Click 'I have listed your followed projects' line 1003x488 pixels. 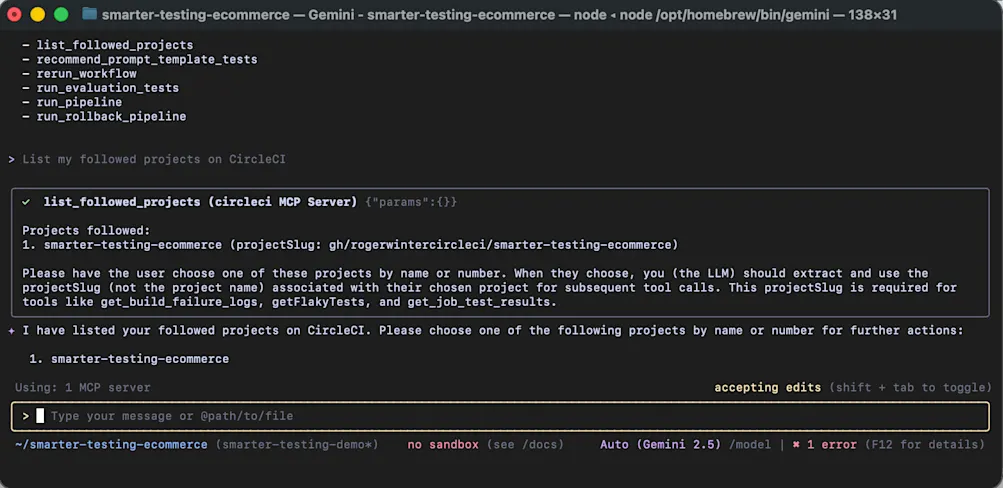tap(493, 331)
